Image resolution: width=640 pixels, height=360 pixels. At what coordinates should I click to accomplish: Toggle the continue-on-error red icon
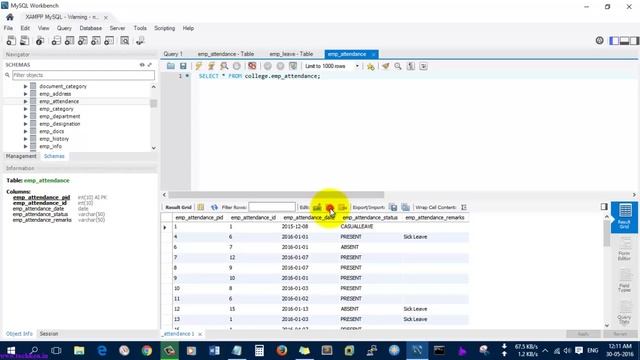pos(252,66)
